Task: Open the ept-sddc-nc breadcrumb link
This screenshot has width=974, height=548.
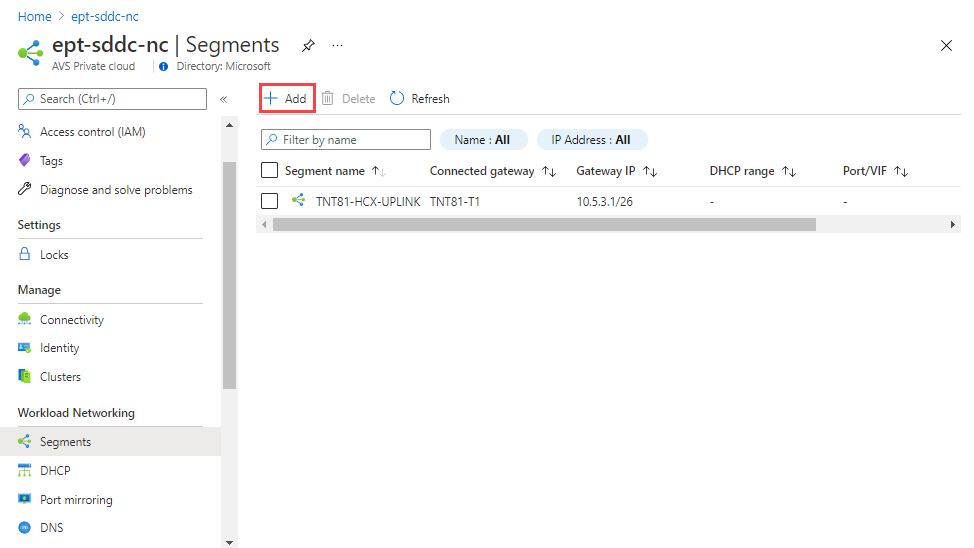Action: click(105, 17)
